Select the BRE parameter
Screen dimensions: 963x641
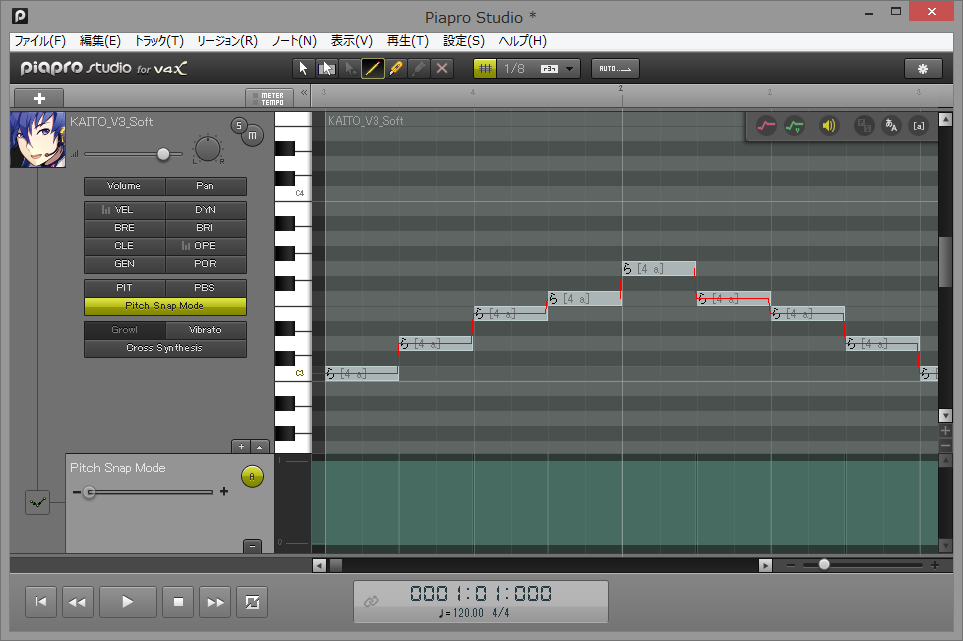coord(125,228)
